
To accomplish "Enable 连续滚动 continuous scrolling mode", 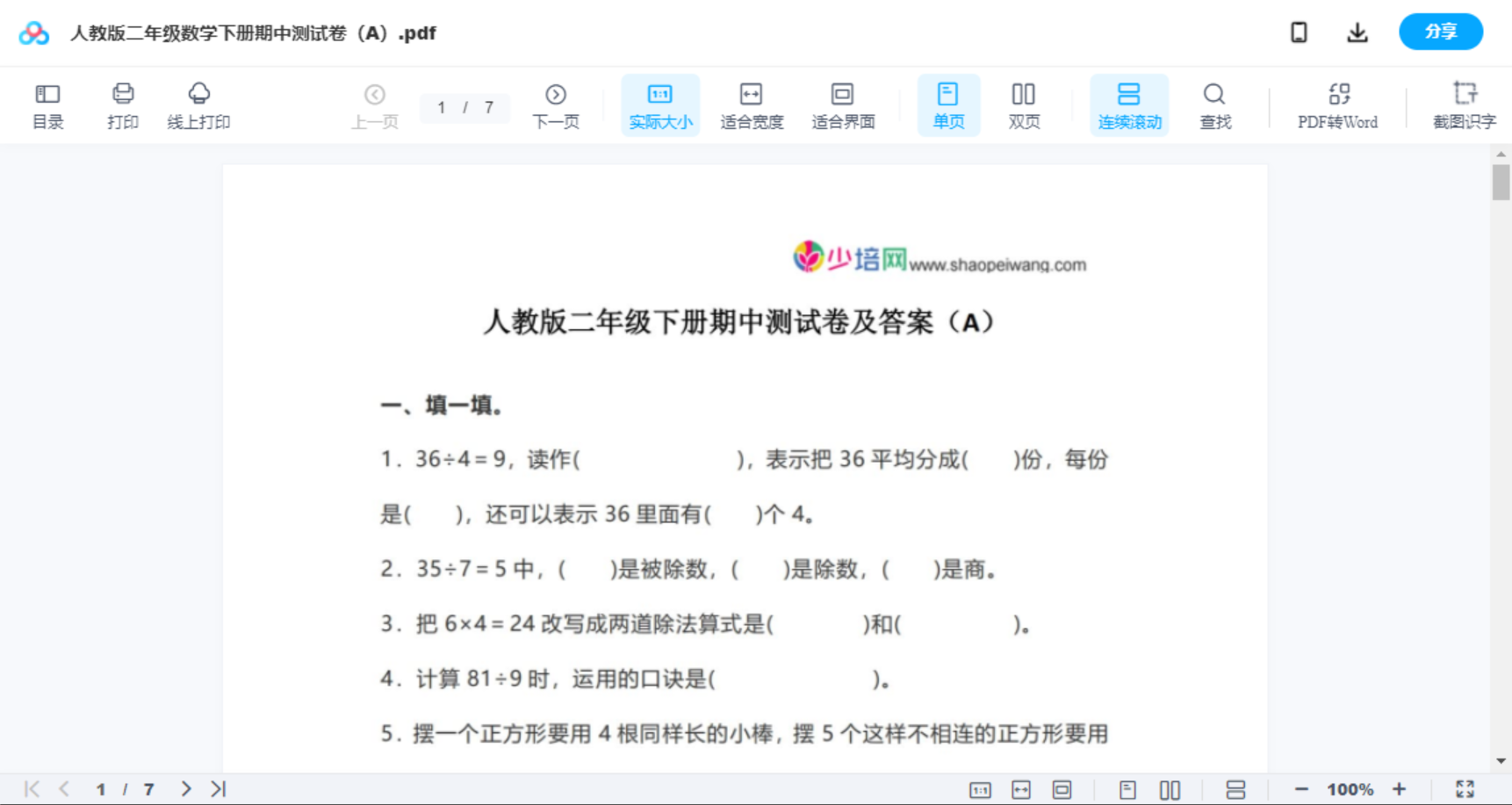I will [1129, 104].
